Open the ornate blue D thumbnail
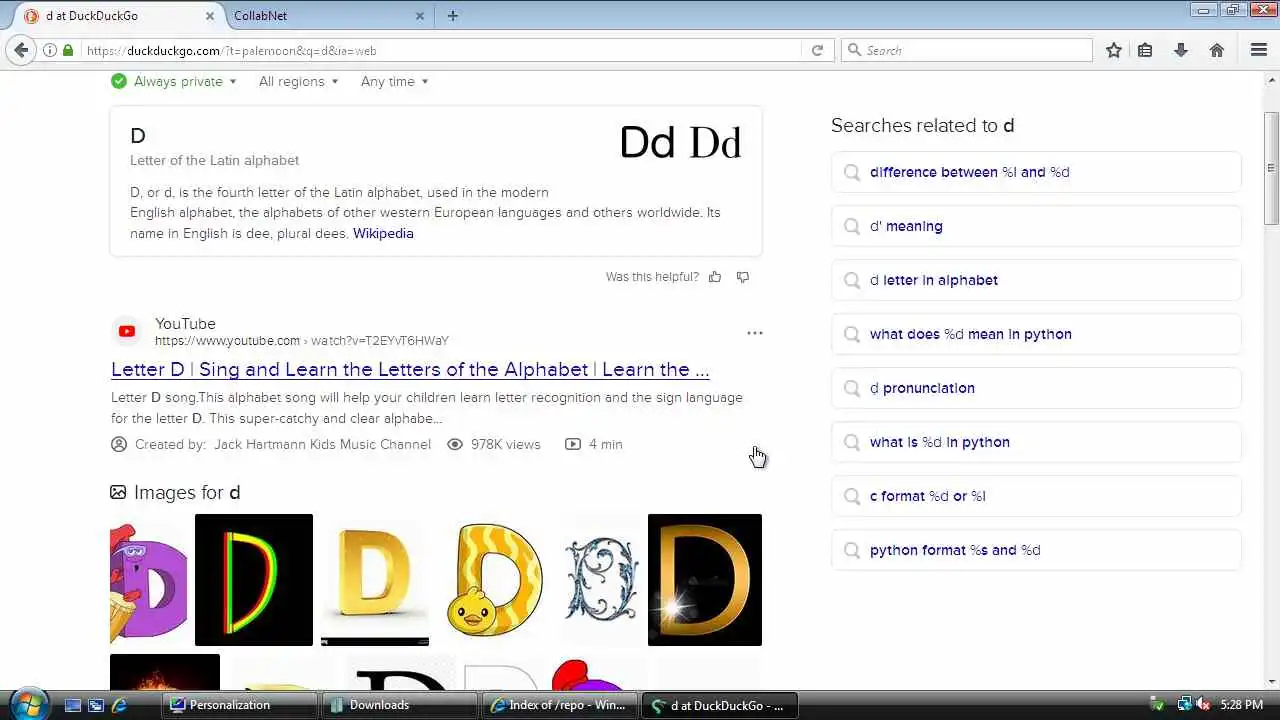The width and height of the screenshot is (1280, 720). (x=600, y=580)
